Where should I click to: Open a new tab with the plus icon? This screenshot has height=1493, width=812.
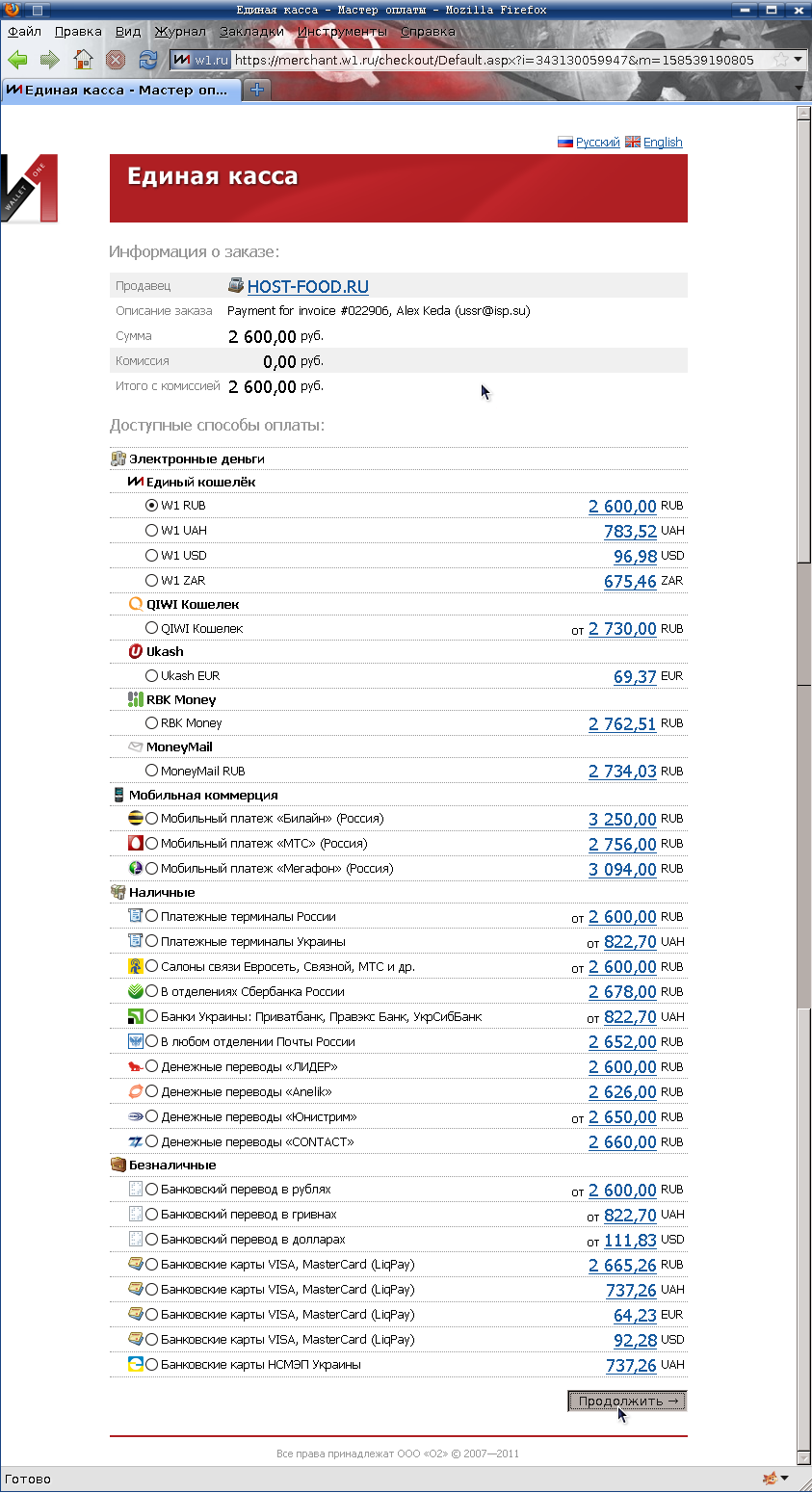257,90
